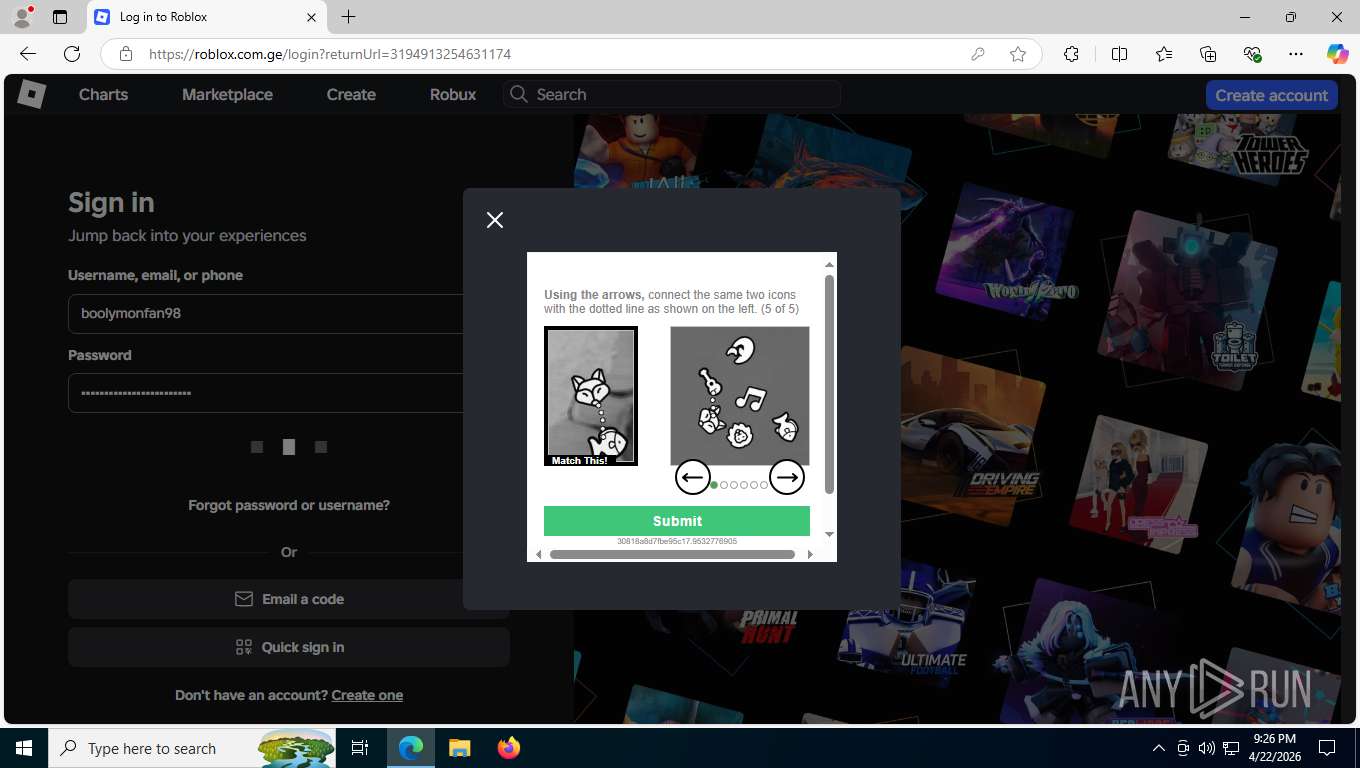
Task: Submit the captcha answer
Action: [x=677, y=521]
